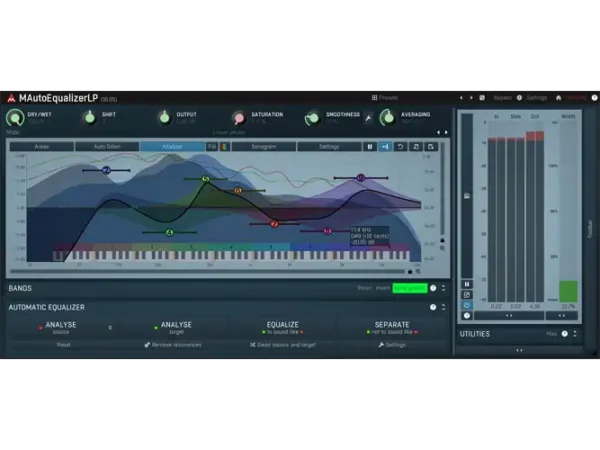This screenshot has width=600, height=450.
Task: Click Reset in the Bands panel
Action: pos(364,288)
